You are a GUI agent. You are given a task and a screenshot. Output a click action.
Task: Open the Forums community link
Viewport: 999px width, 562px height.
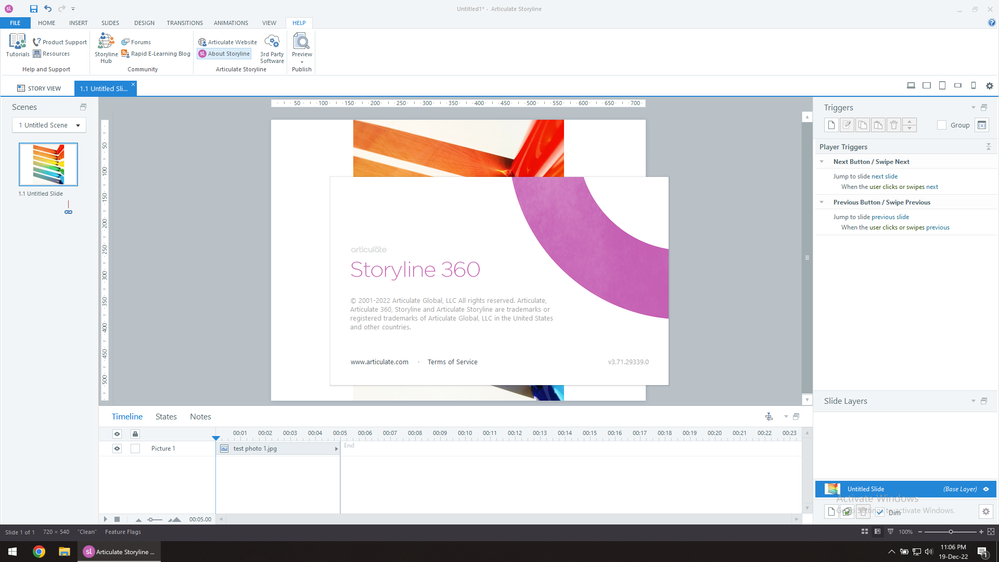136,42
